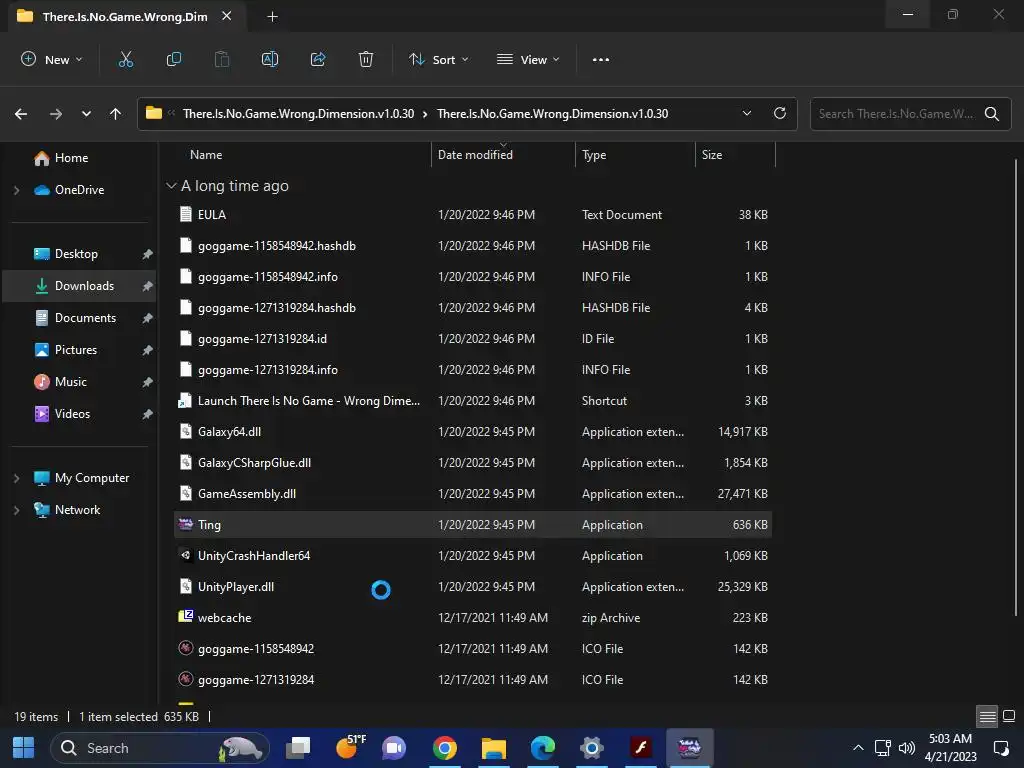
Task: Select the EULA text document
Action: (473, 215)
